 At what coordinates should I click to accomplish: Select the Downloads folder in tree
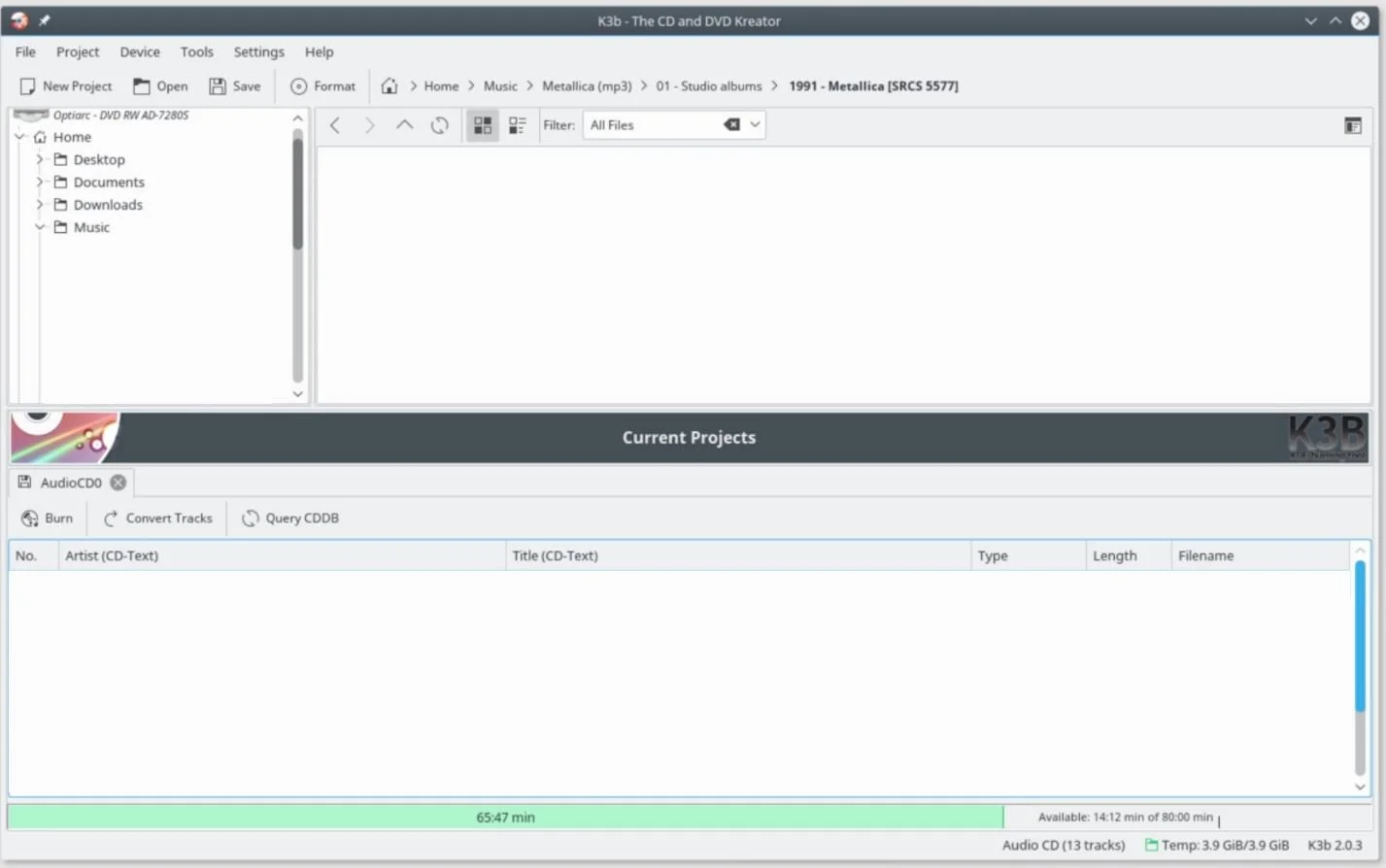[108, 205]
